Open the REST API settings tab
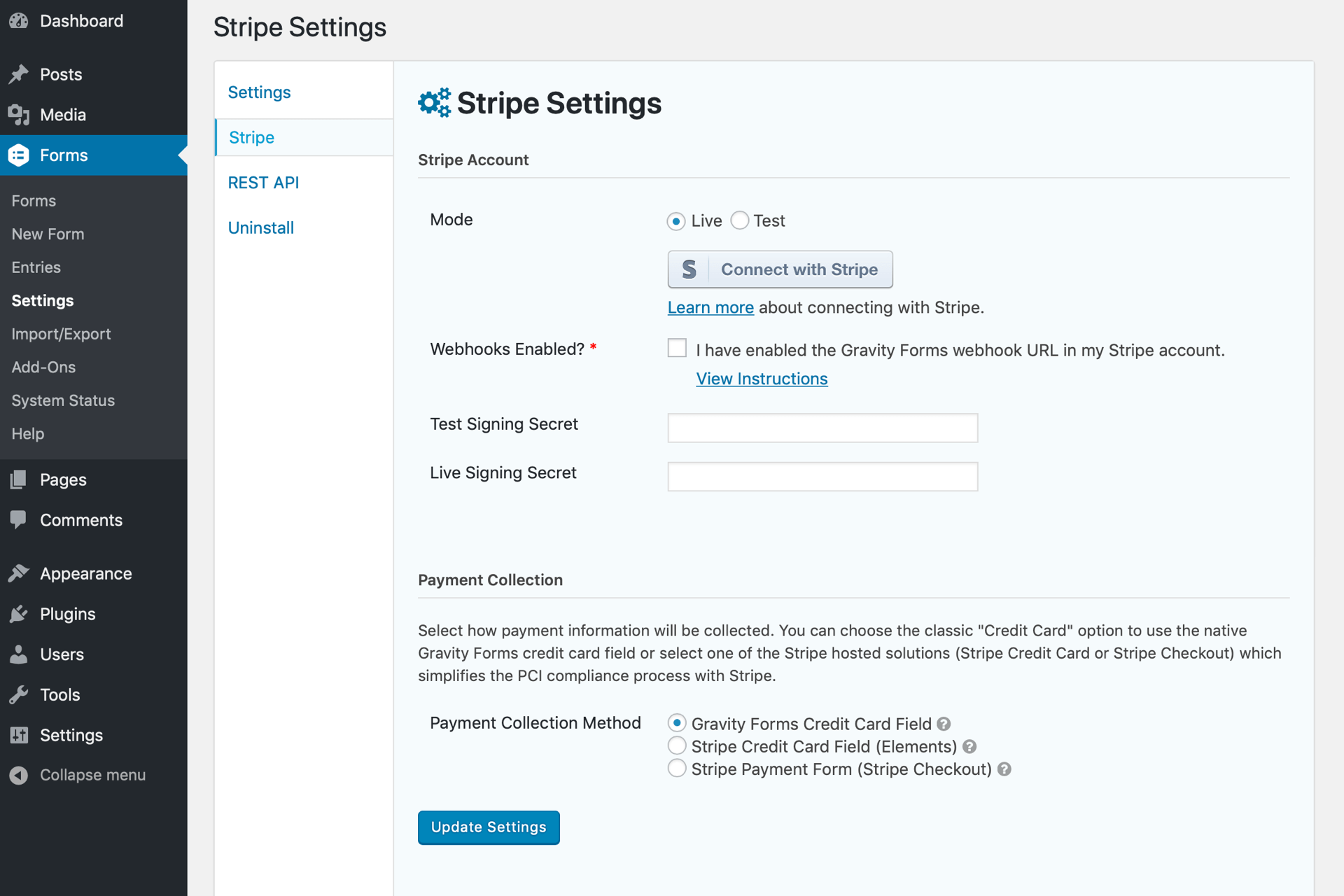The image size is (1344, 896). tap(263, 183)
